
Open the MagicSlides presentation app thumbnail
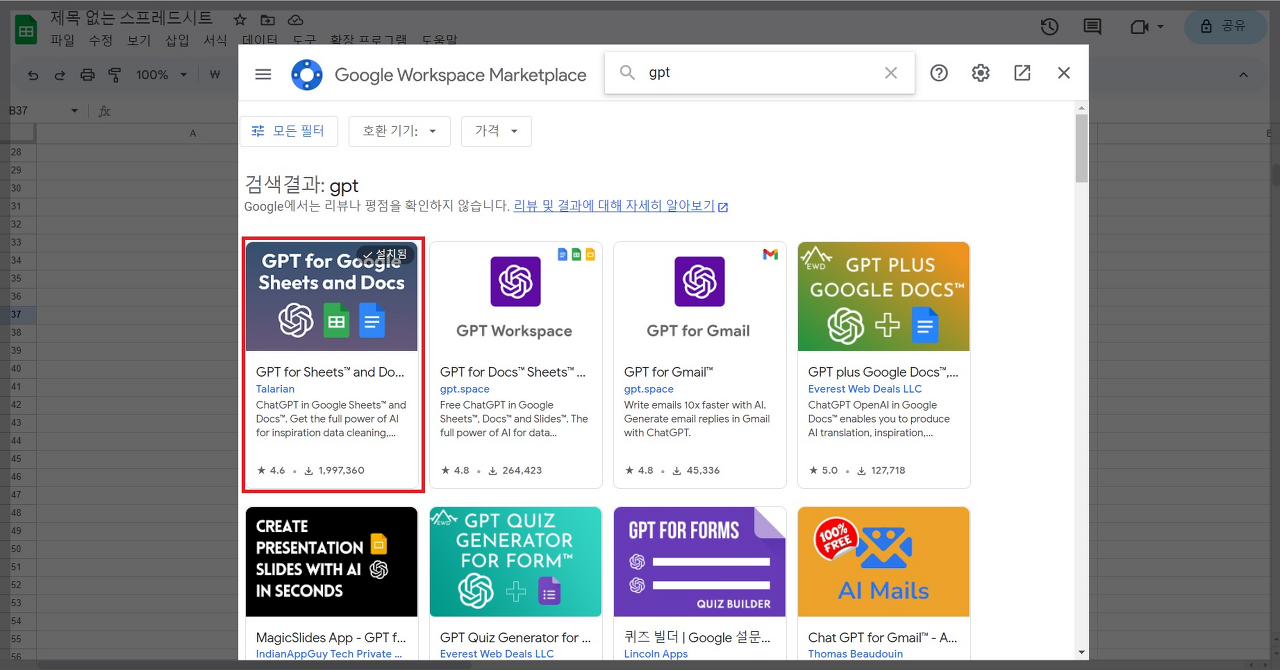[332, 562]
